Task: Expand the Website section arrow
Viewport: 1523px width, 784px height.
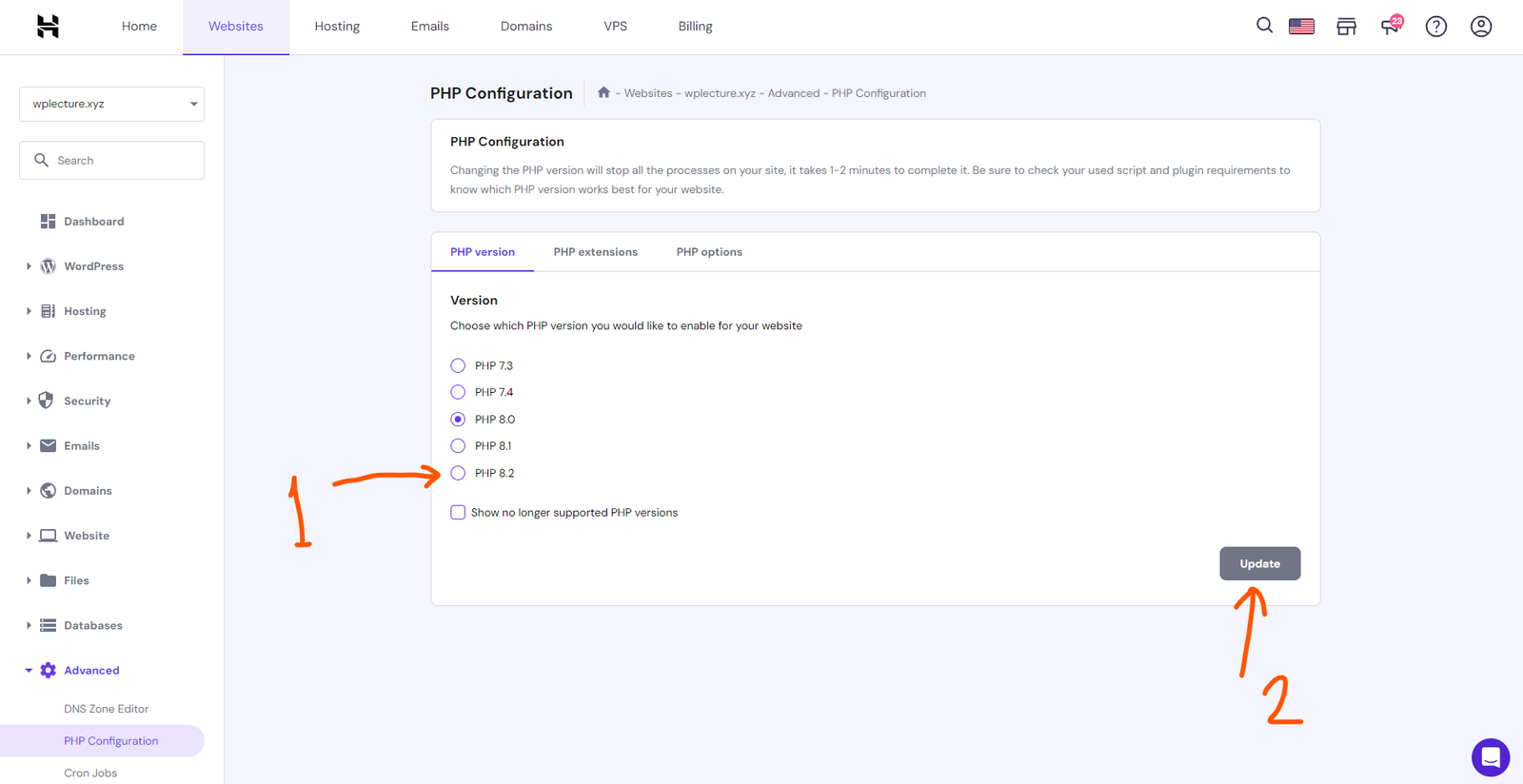Action: [x=29, y=536]
